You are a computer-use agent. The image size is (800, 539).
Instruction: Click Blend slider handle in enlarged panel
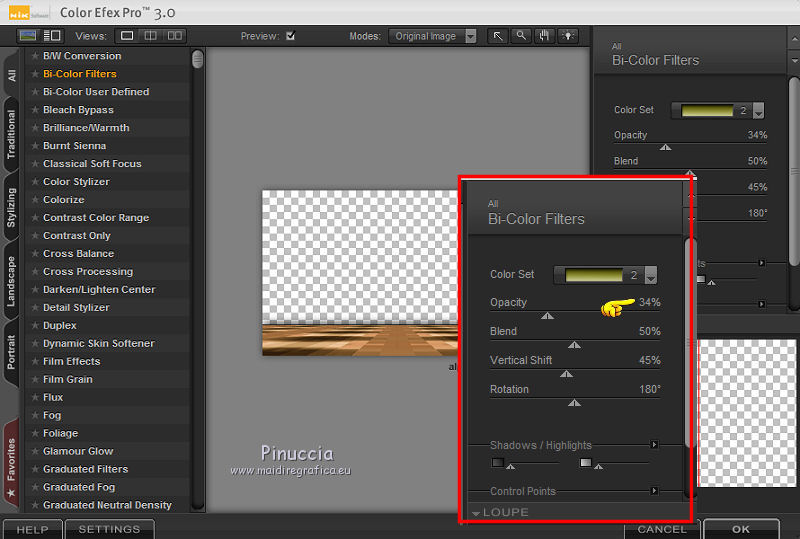(574, 345)
